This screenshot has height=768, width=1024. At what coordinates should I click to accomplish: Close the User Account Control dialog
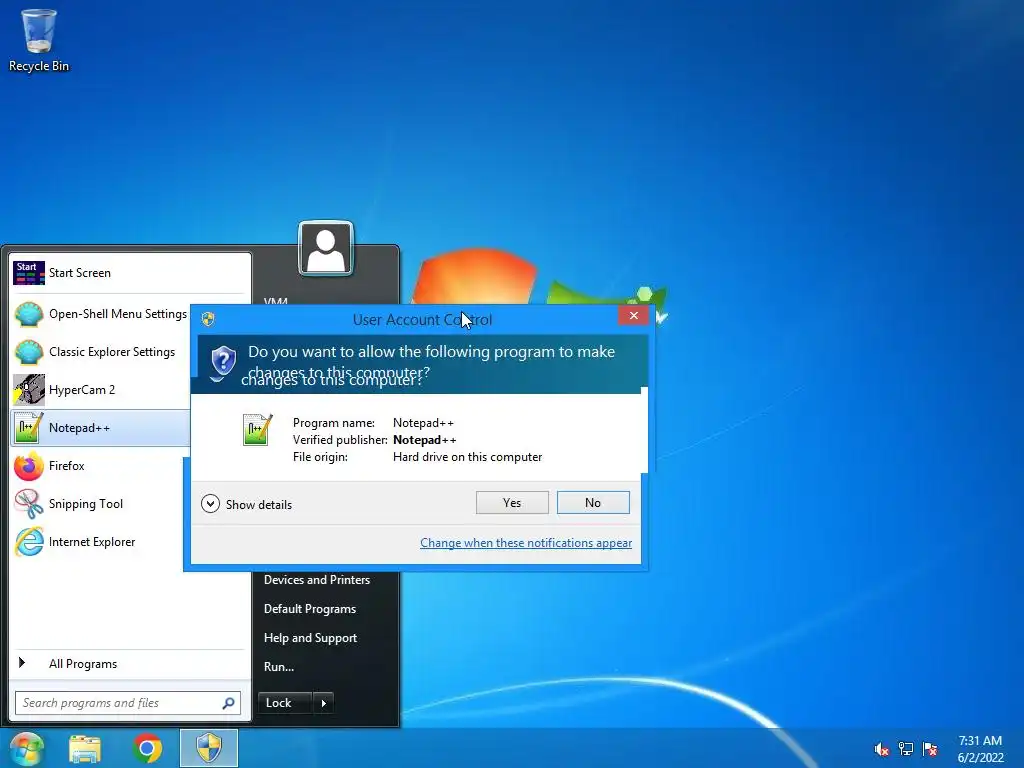[633, 315]
